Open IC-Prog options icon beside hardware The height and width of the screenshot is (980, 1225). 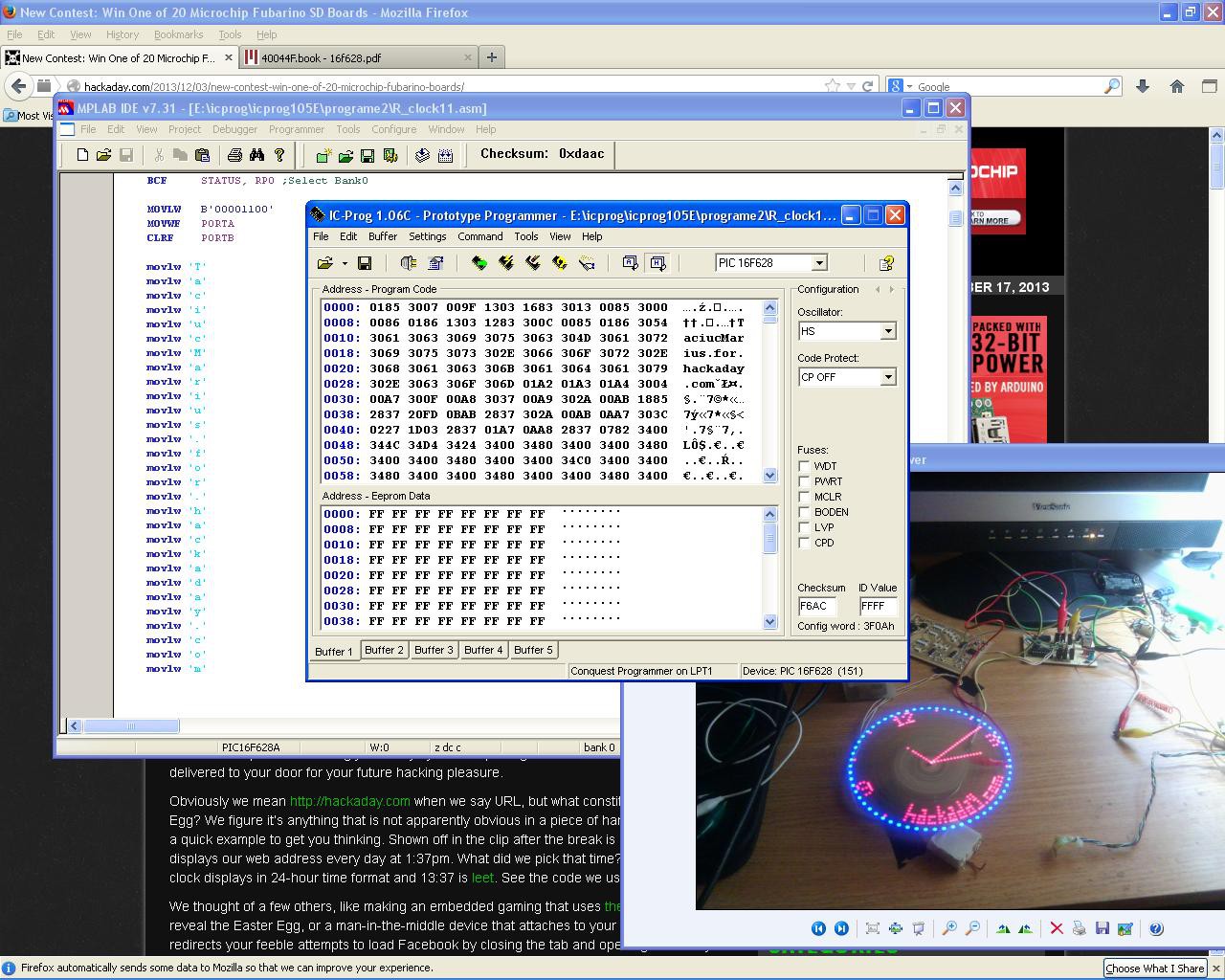pyautogui.click(x=436, y=263)
